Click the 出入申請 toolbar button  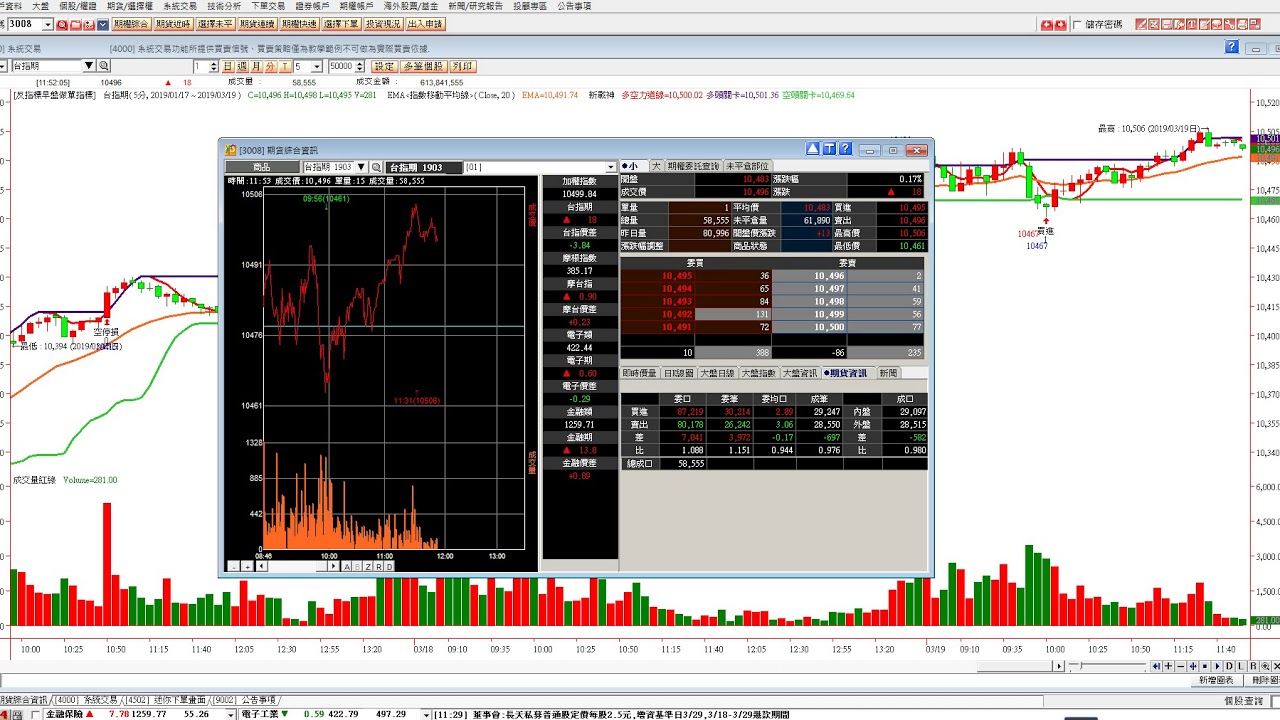pyautogui.click(x=425, y=24)
